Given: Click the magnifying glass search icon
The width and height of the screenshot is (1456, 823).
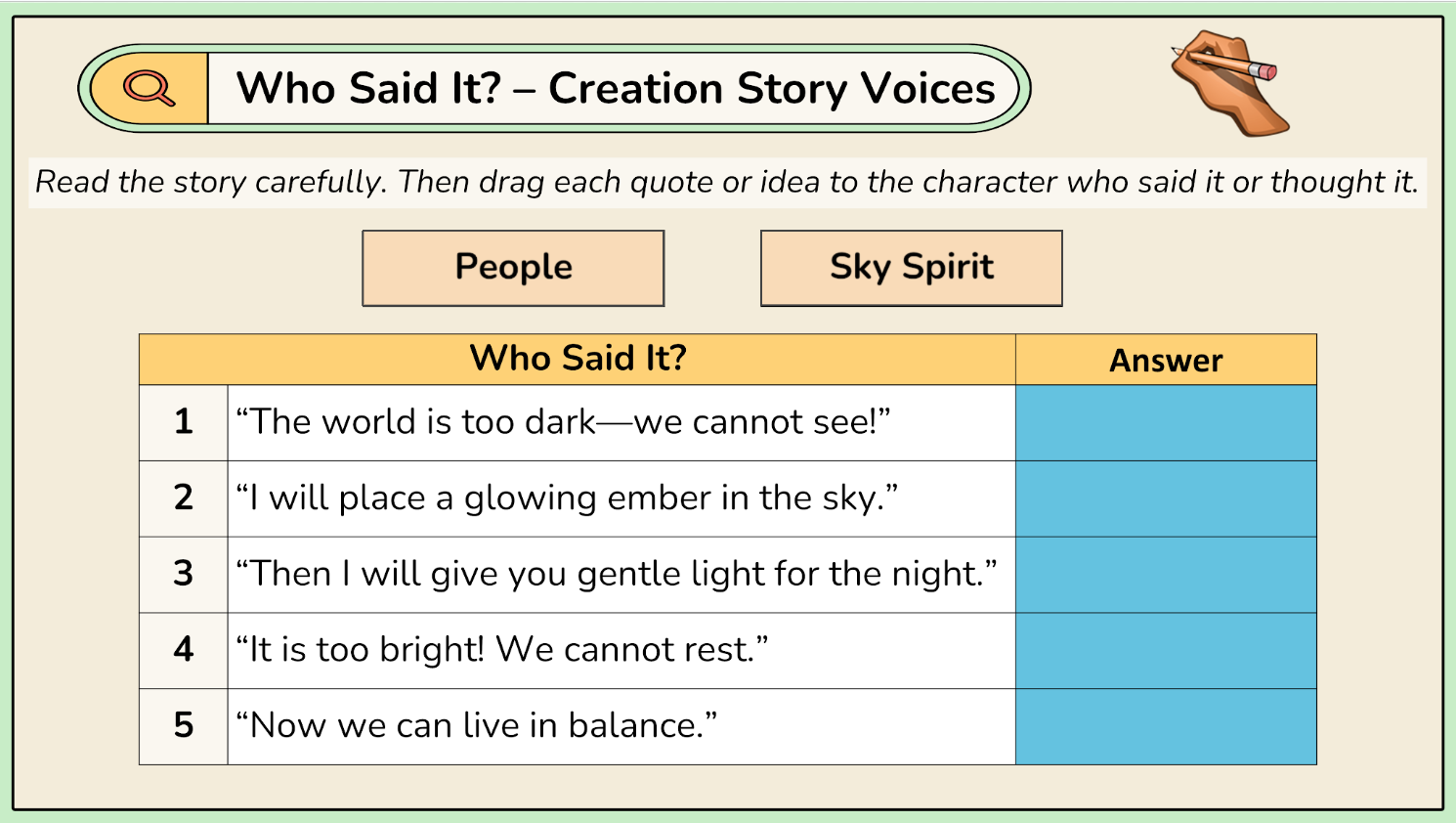Looking at the screenshot, I should 150,88.
